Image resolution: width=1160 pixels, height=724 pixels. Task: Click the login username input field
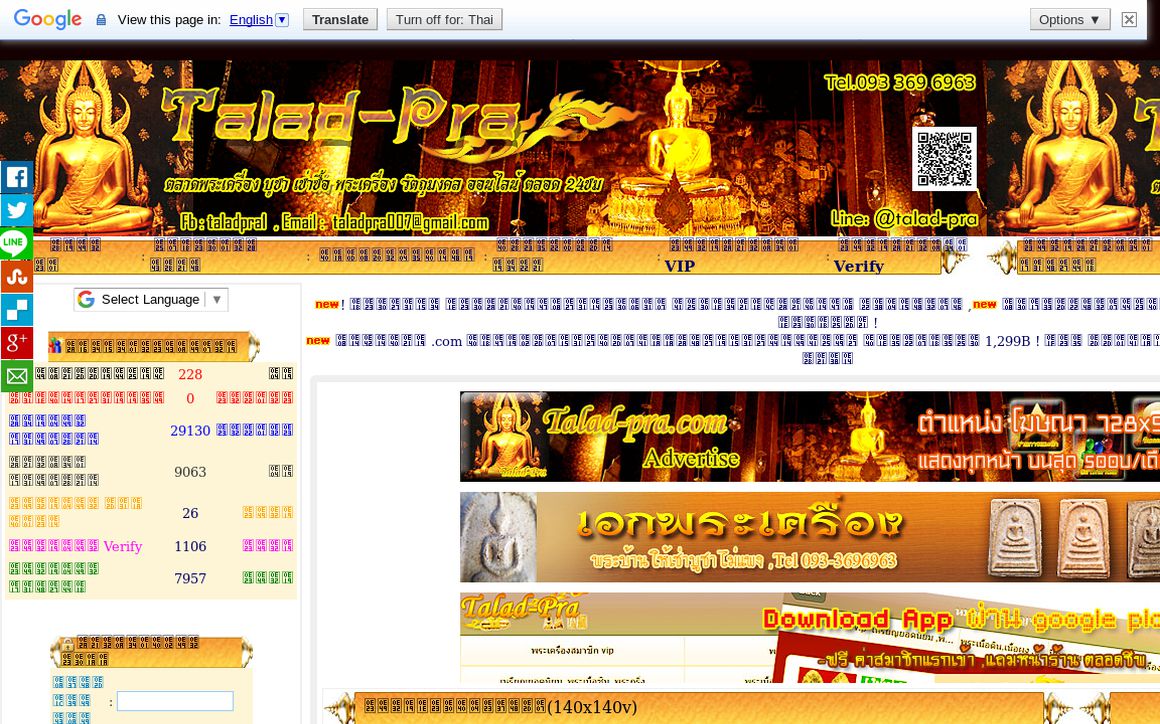click(174, 701)
